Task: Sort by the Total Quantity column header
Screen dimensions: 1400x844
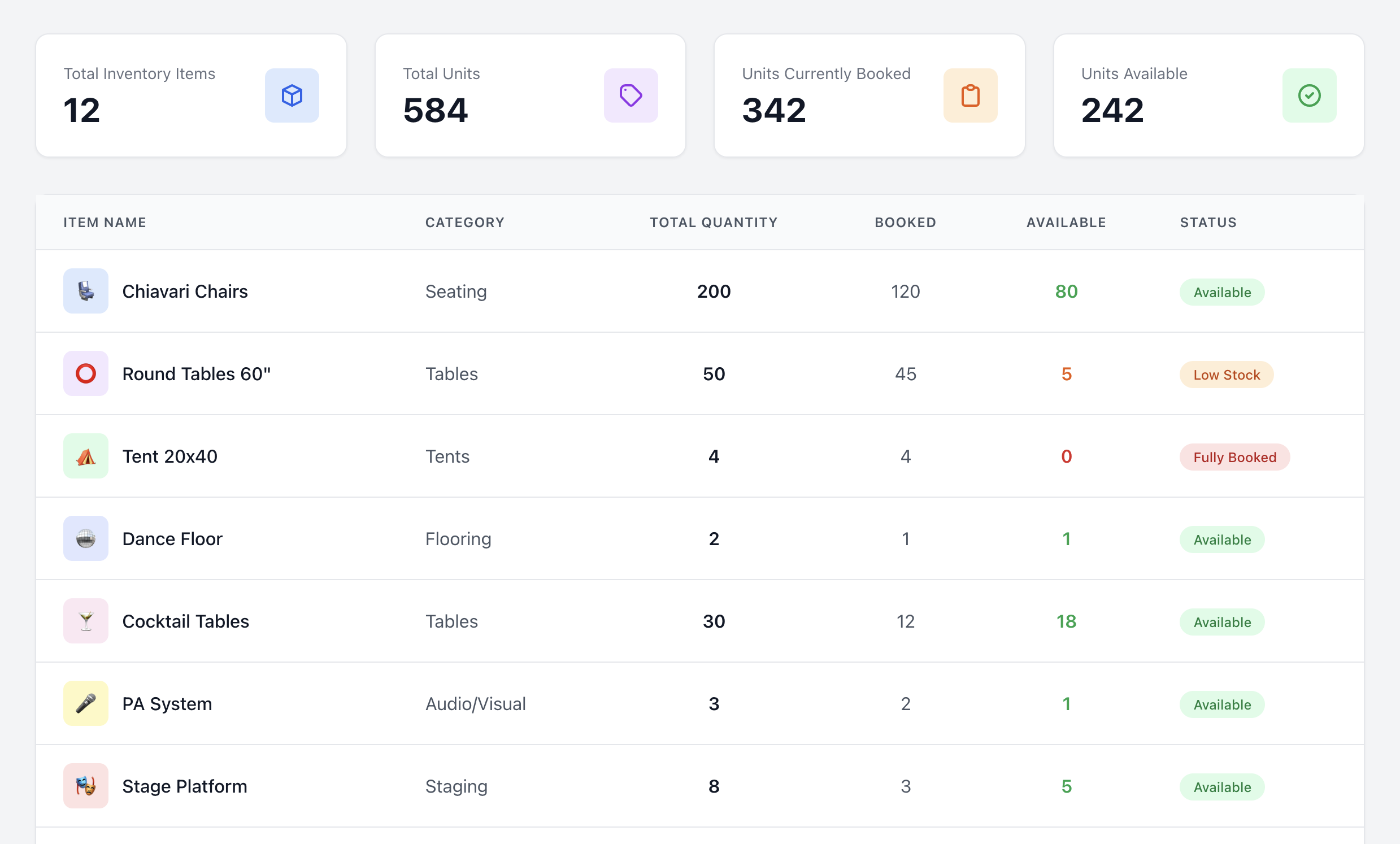Action: pos(713,222)
